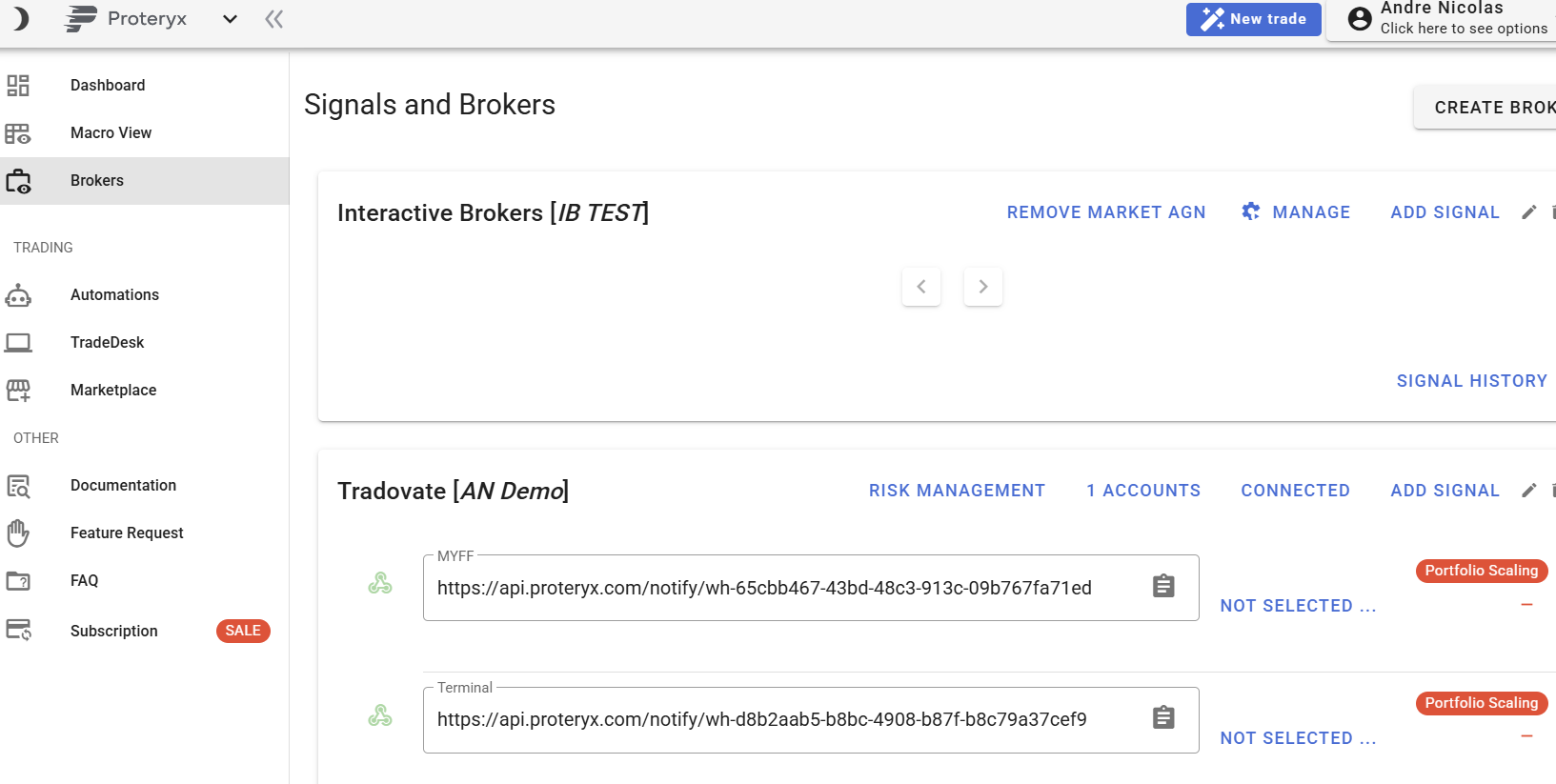Click MANAGE for Interactive Brokers
This screenshot has width=1556, height=784.
(x=1311, y=212)
